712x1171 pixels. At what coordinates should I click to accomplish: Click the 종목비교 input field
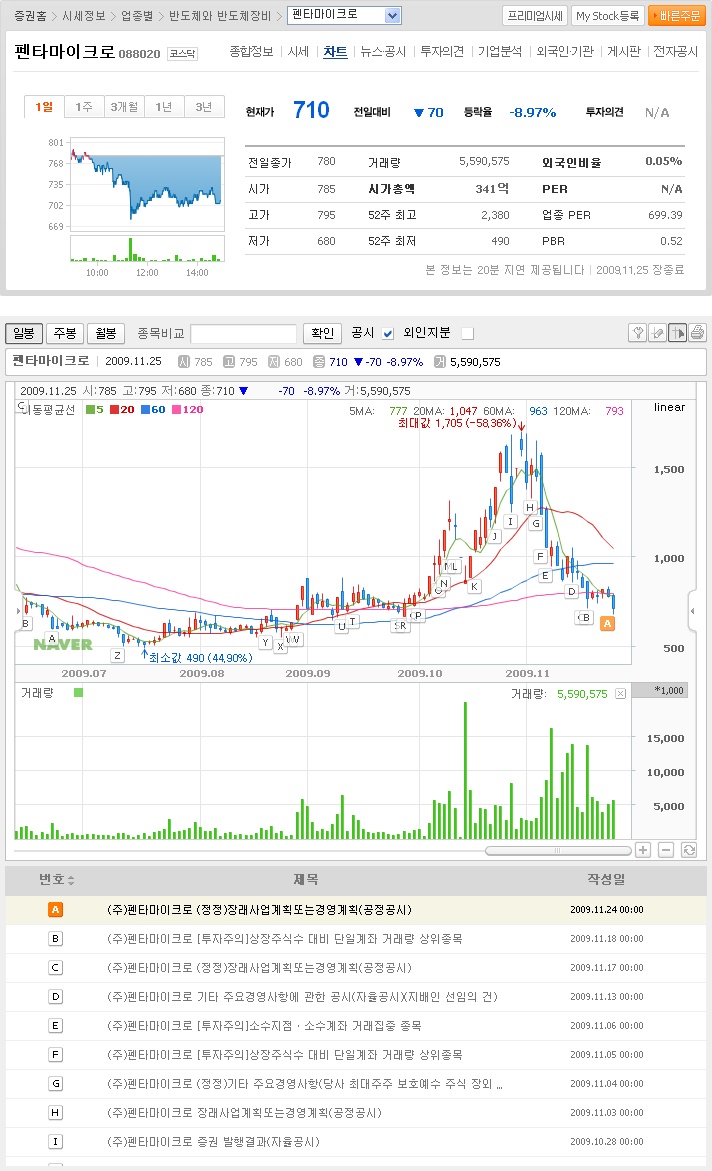[244, 333]
